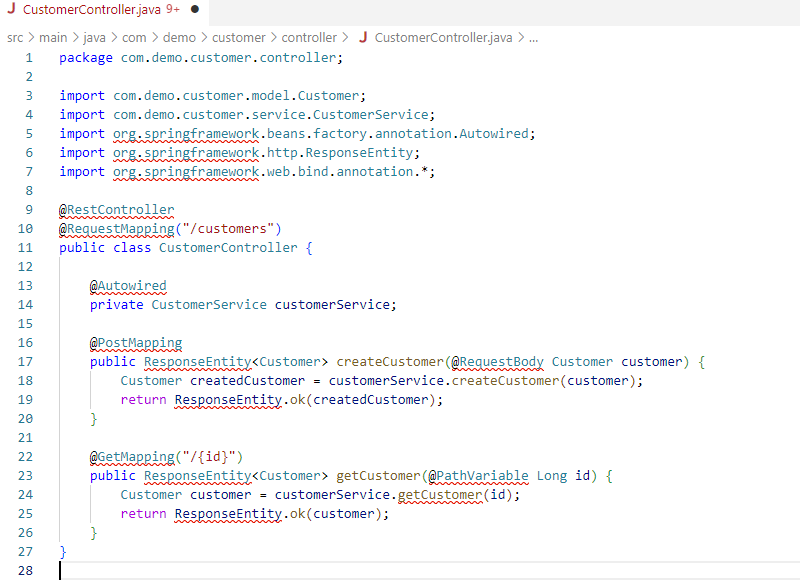
Task: Open CustomerController.java breadcrumb item
Action: coord(443,38)
